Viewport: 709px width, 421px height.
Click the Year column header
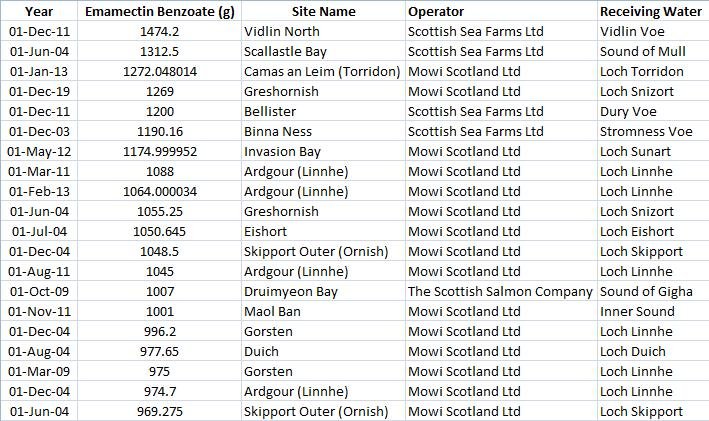[x=39, y=12]
